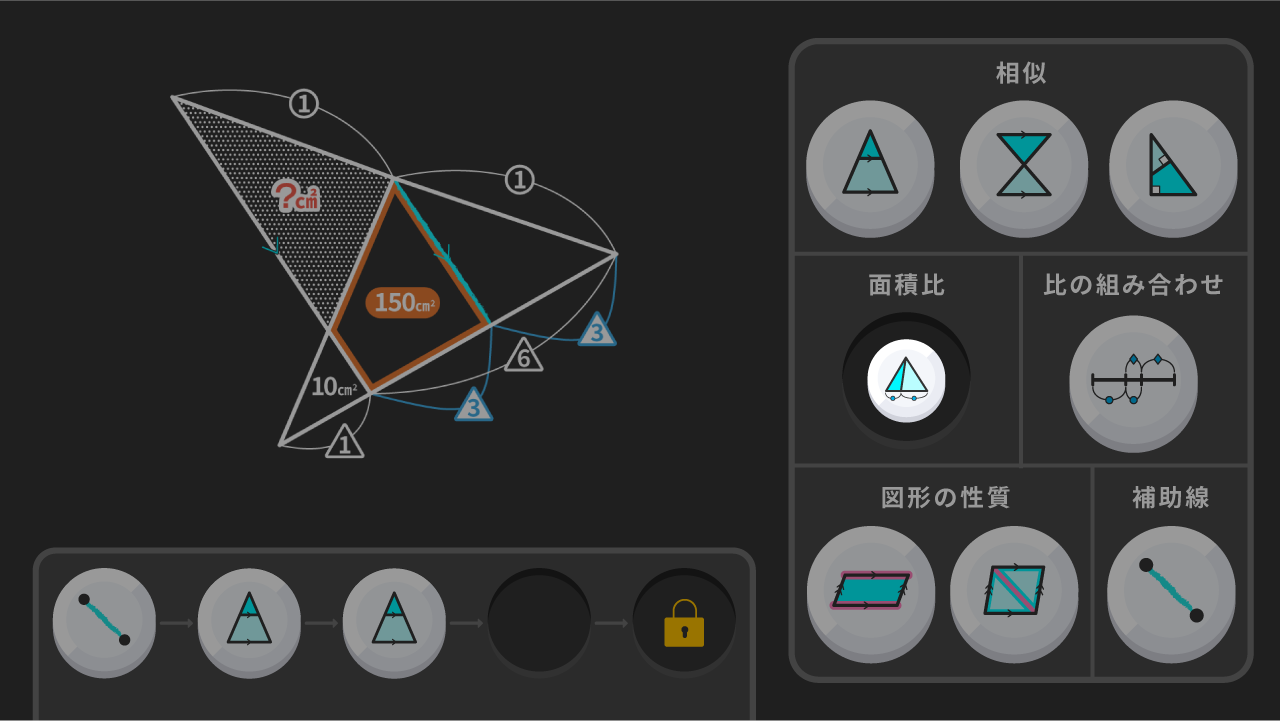This screenshot has height=721, width=1280.
Task: Click the empty fourth step slot
Action: [539, 620]
